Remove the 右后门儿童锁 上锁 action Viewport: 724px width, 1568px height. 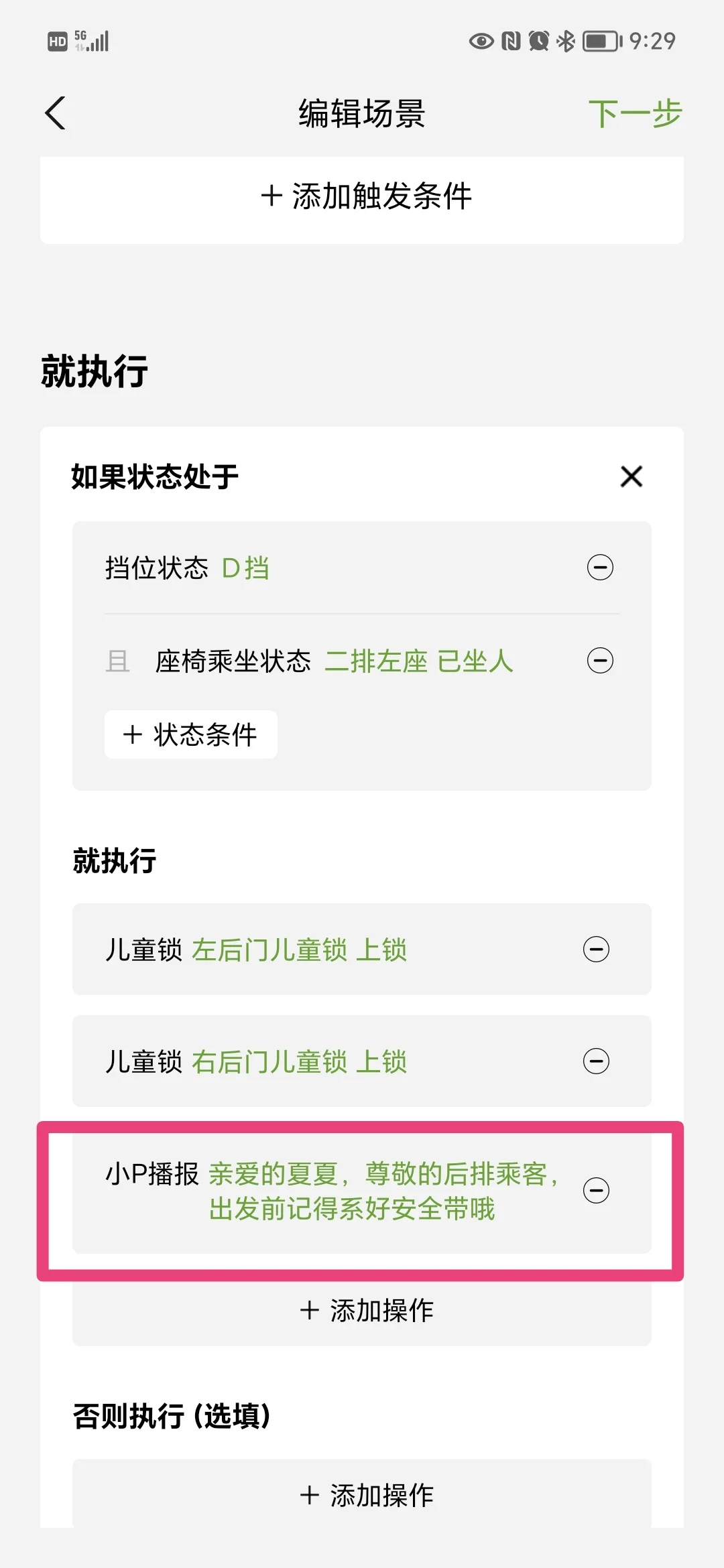pos(596,1061)
